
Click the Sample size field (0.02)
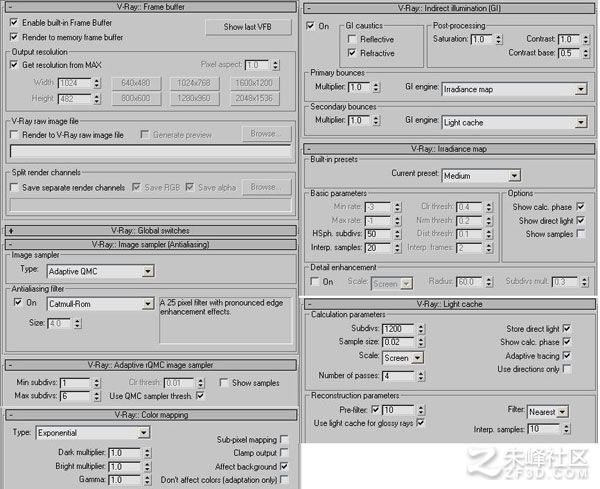[398, 342]
